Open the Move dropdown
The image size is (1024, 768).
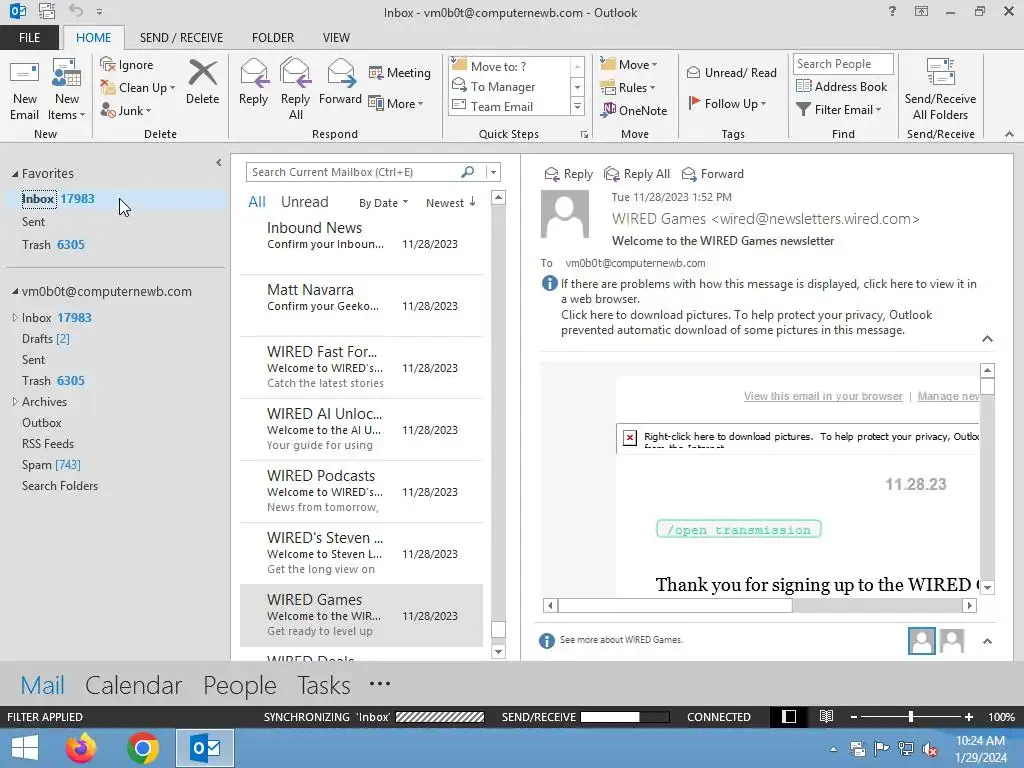click(629, 64)
